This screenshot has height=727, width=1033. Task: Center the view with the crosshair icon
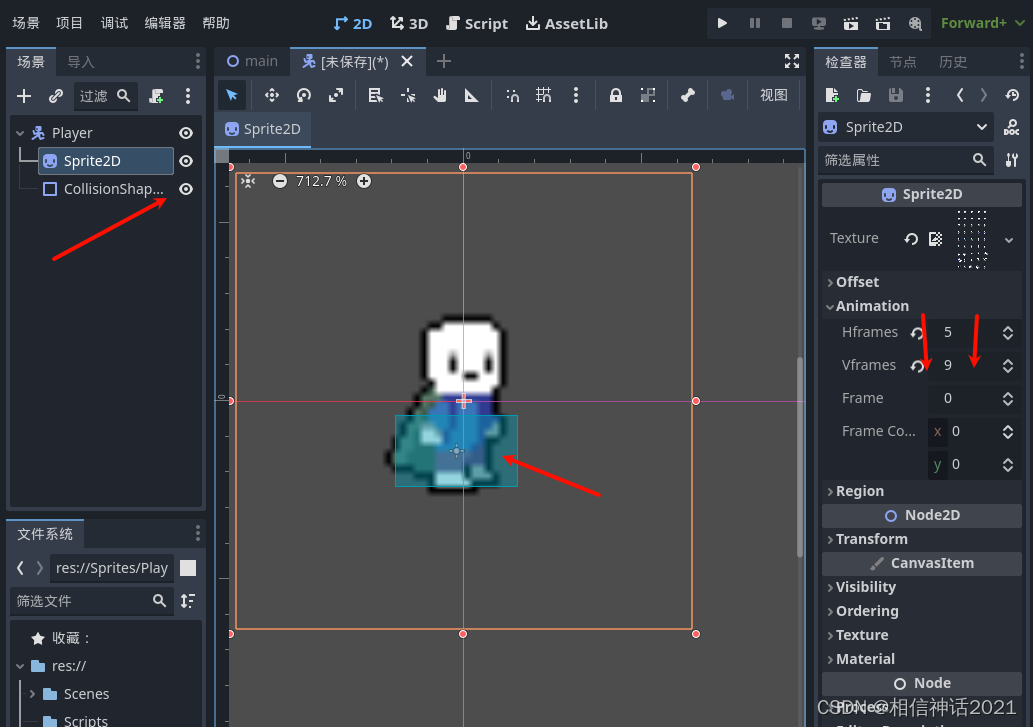pyautogui.click(x=248, y=181)
